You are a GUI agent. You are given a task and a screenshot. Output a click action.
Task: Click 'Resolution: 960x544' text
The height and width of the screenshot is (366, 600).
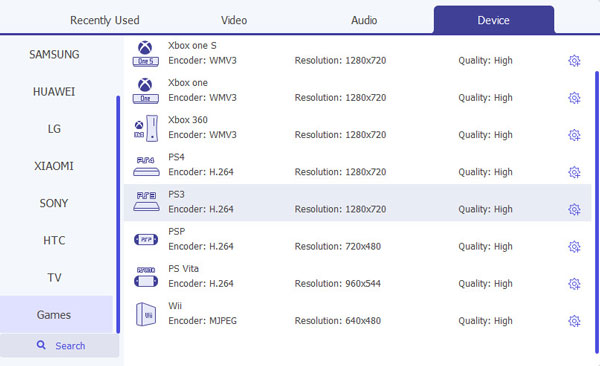click(338, 283)
